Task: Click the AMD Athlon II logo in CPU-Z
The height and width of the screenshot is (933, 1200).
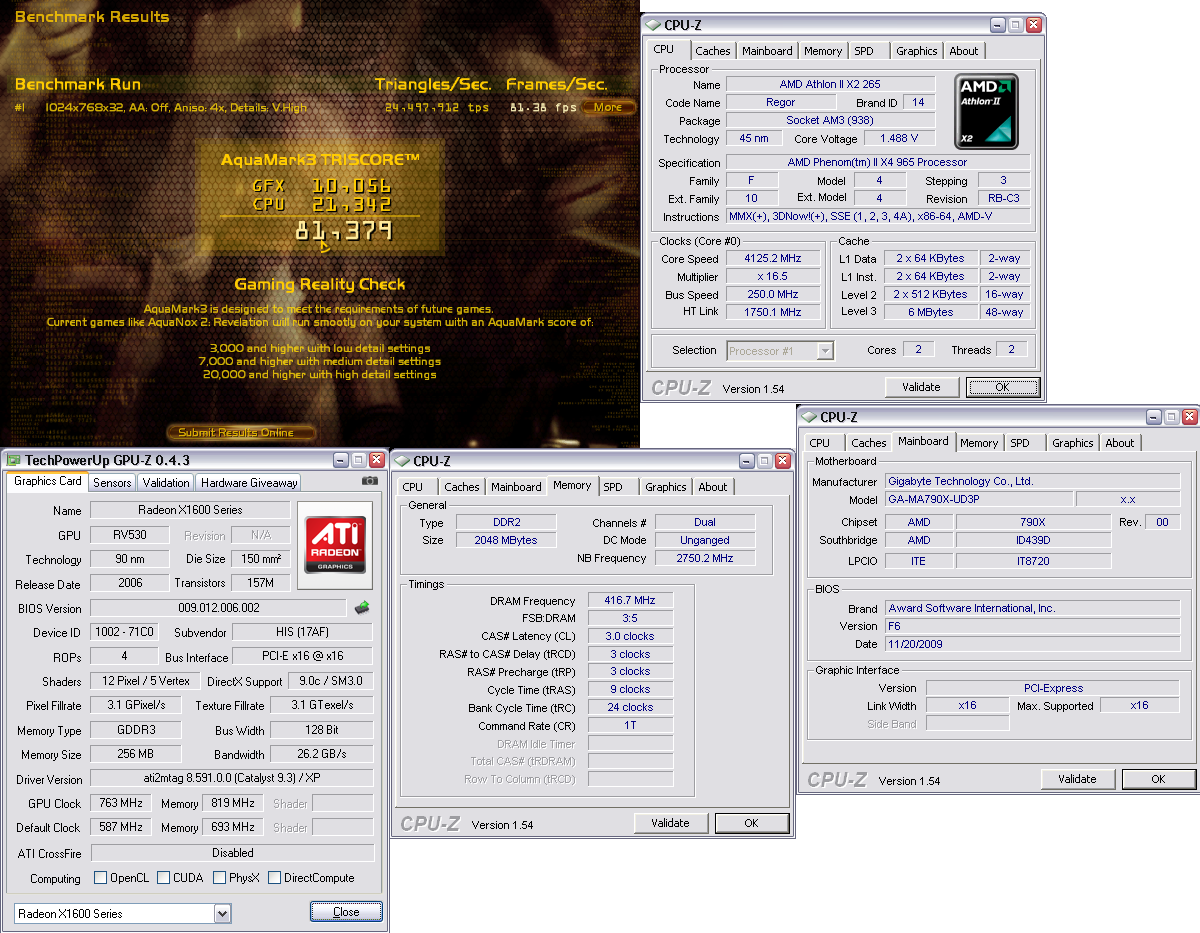Action: click(x=987, y=110)
